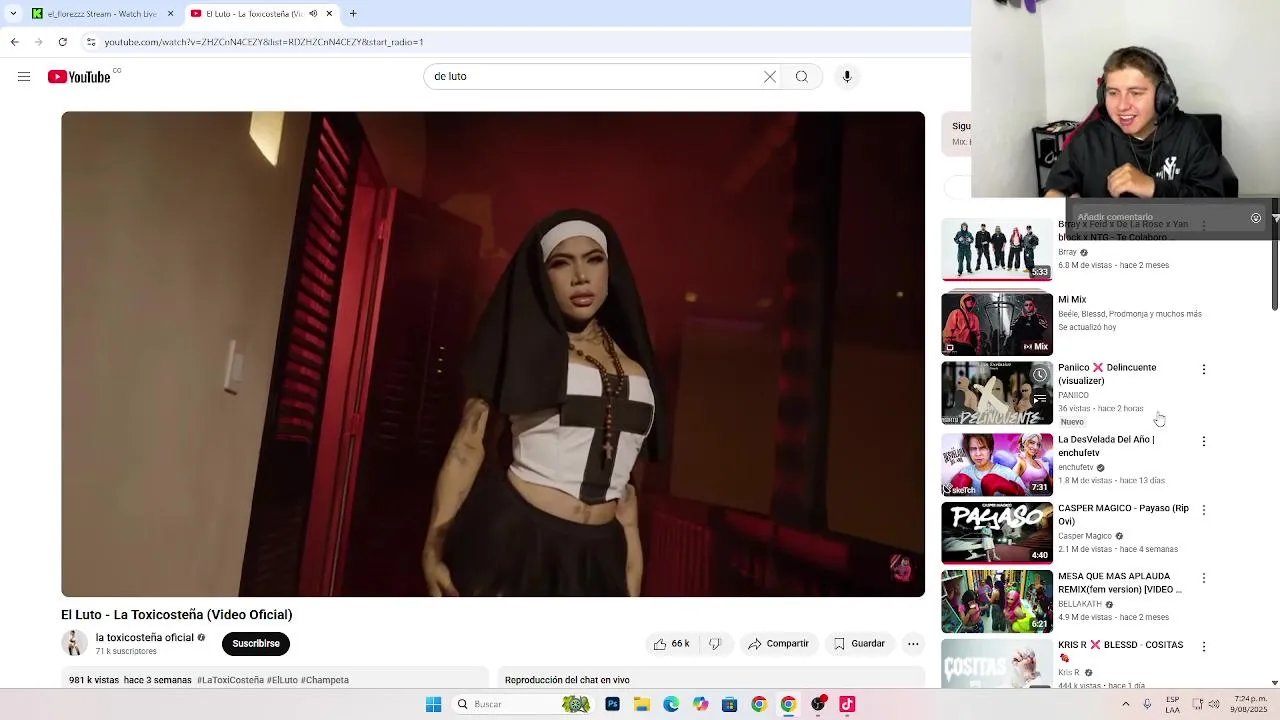Open the Mi Mix playlist thumbnail
The height and width of the screenshot is (720, 1280).
[x=997, y=324]
